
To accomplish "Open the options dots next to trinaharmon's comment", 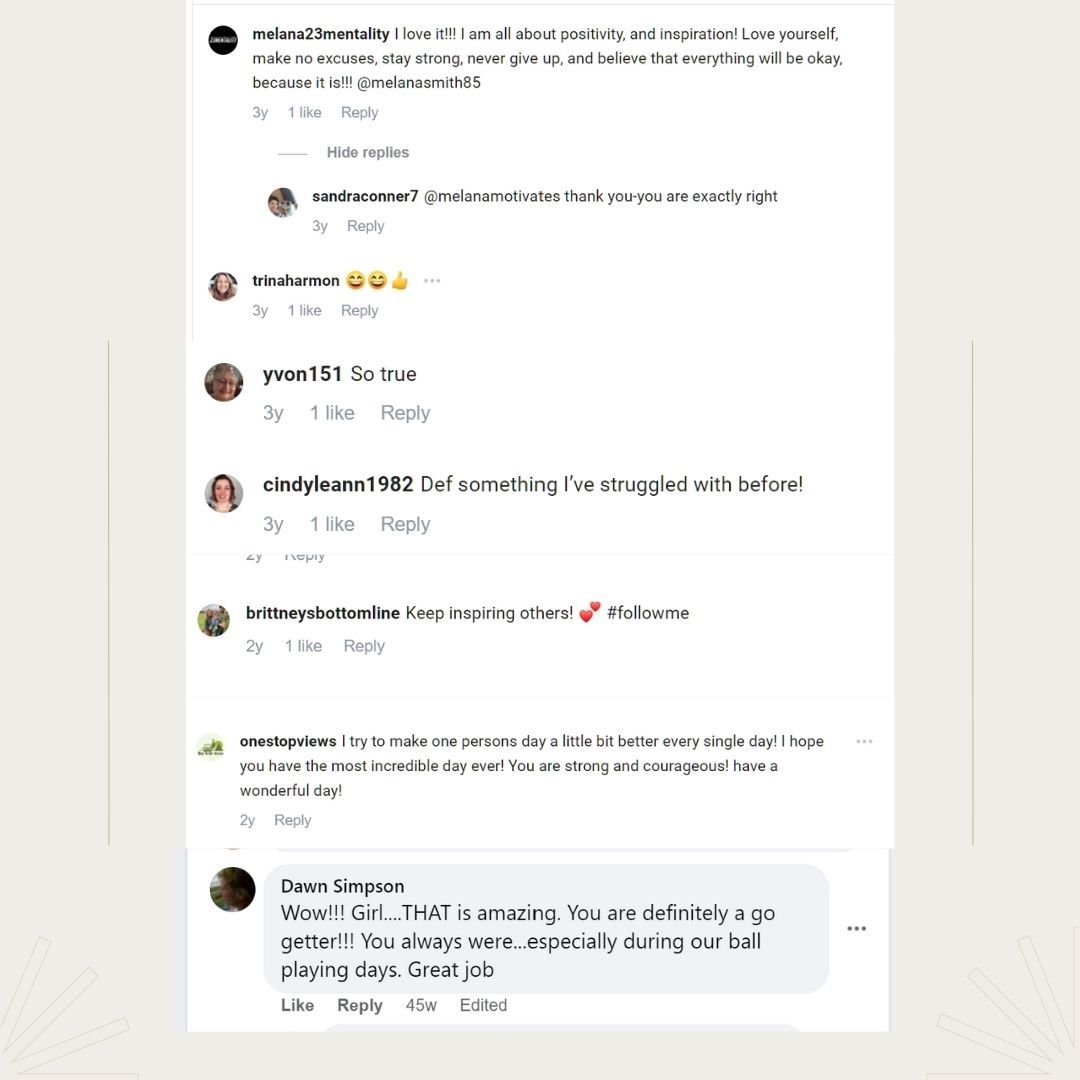I will pos(432,281).
